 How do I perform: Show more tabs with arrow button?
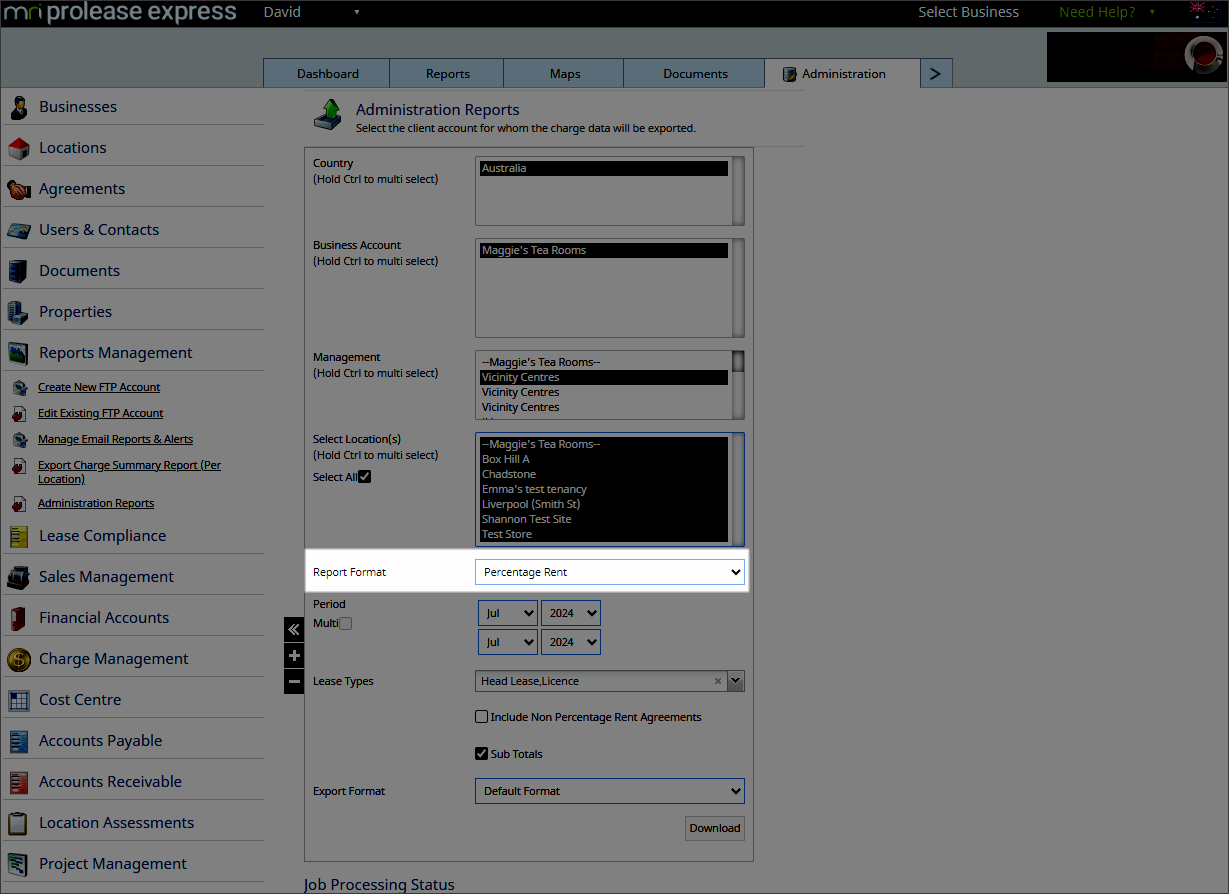(936, 73)
